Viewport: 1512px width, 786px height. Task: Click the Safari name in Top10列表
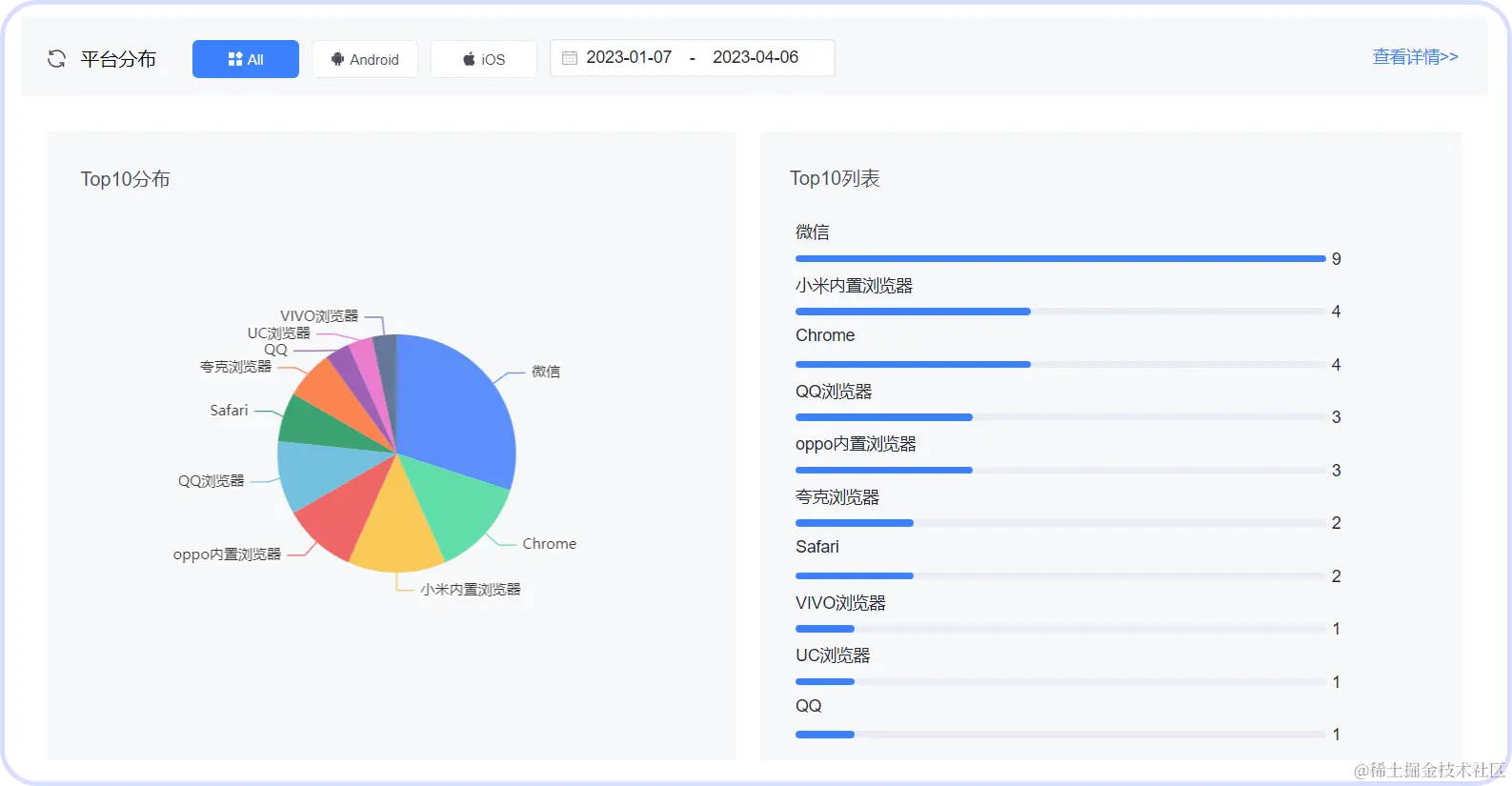coord(817,547)
